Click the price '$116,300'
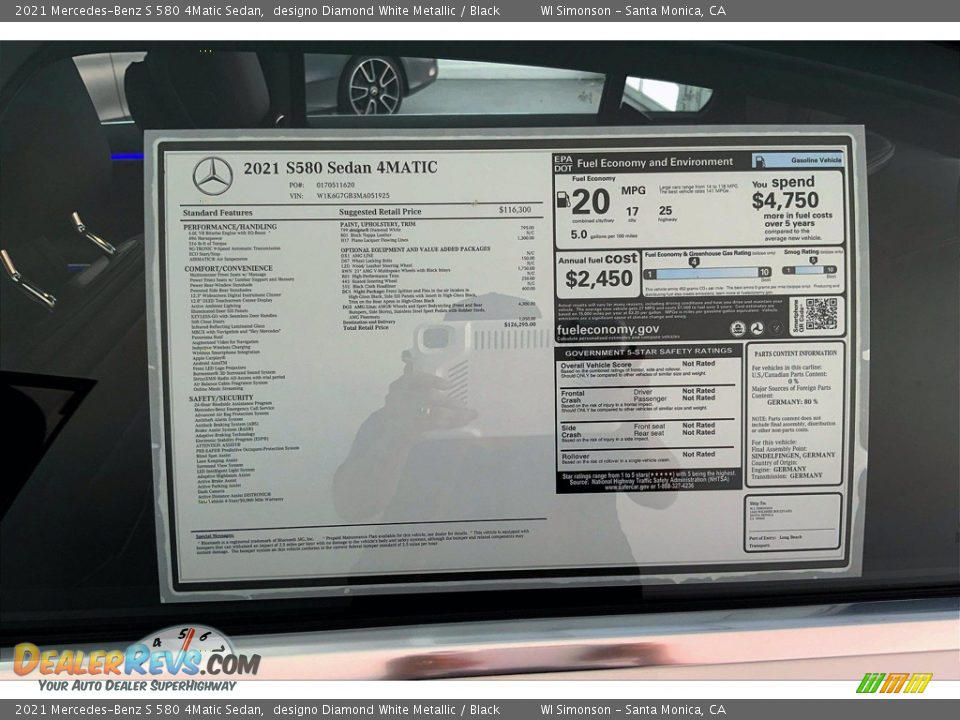 [515, 210]
